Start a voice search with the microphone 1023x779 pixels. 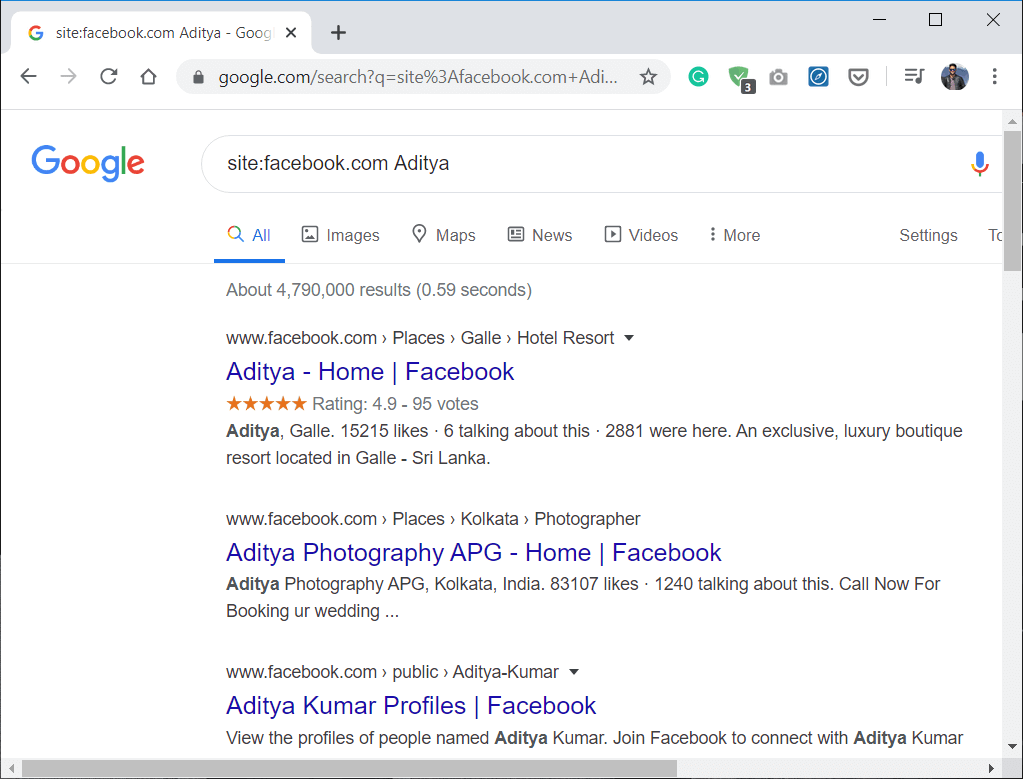tap(979, 163)
